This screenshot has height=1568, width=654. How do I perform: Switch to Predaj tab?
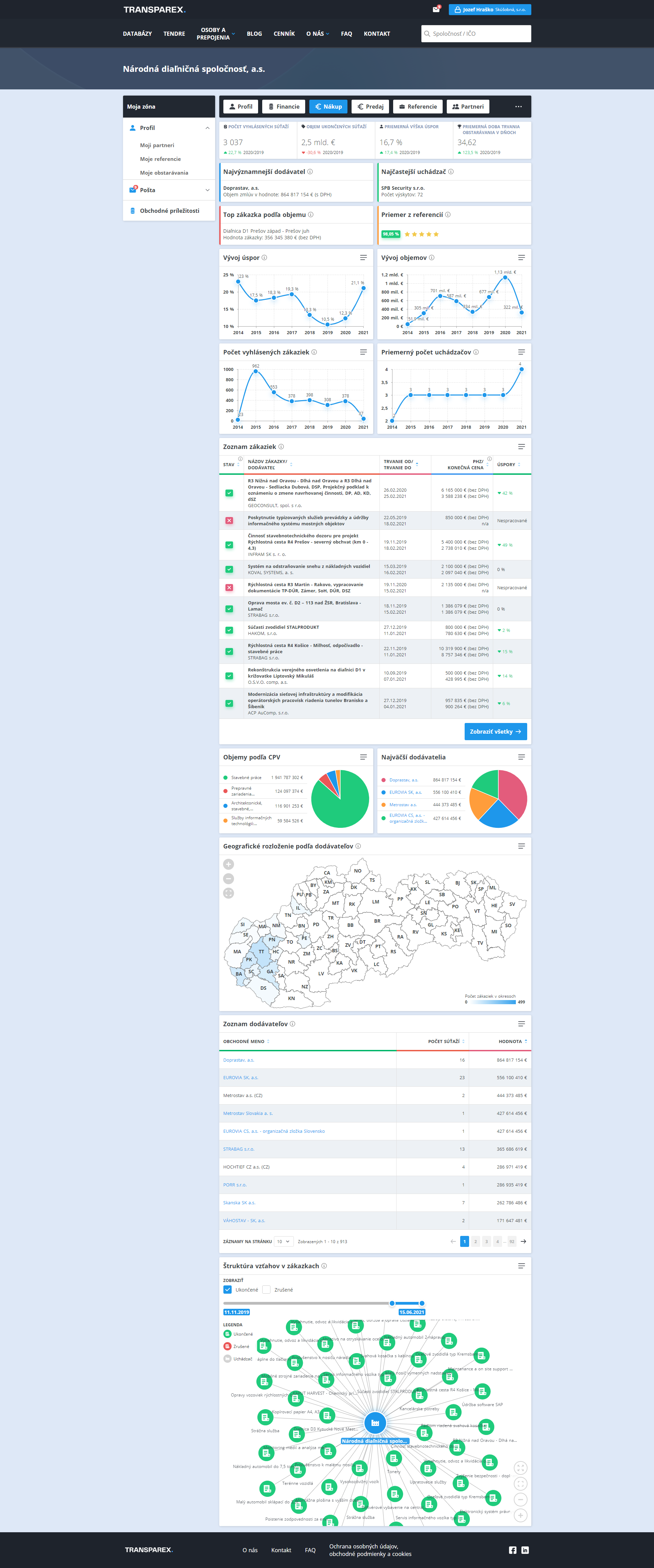[x=370, y=107]
